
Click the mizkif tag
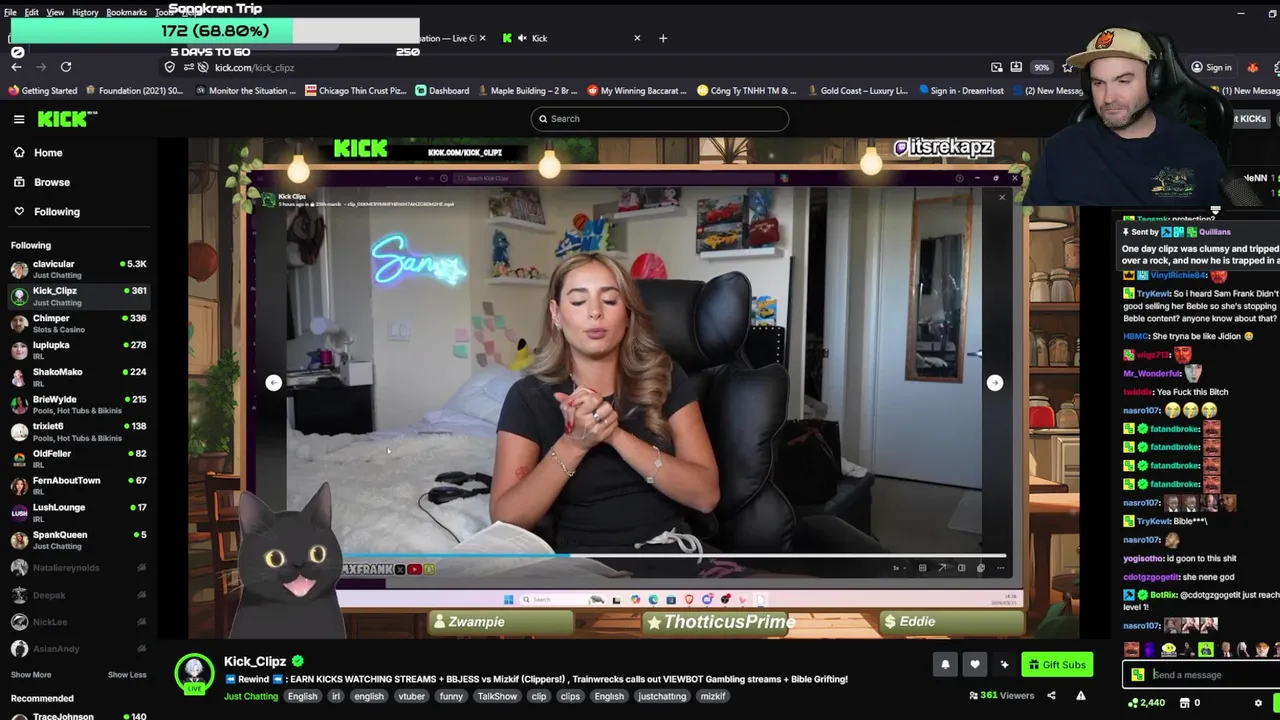713,697
